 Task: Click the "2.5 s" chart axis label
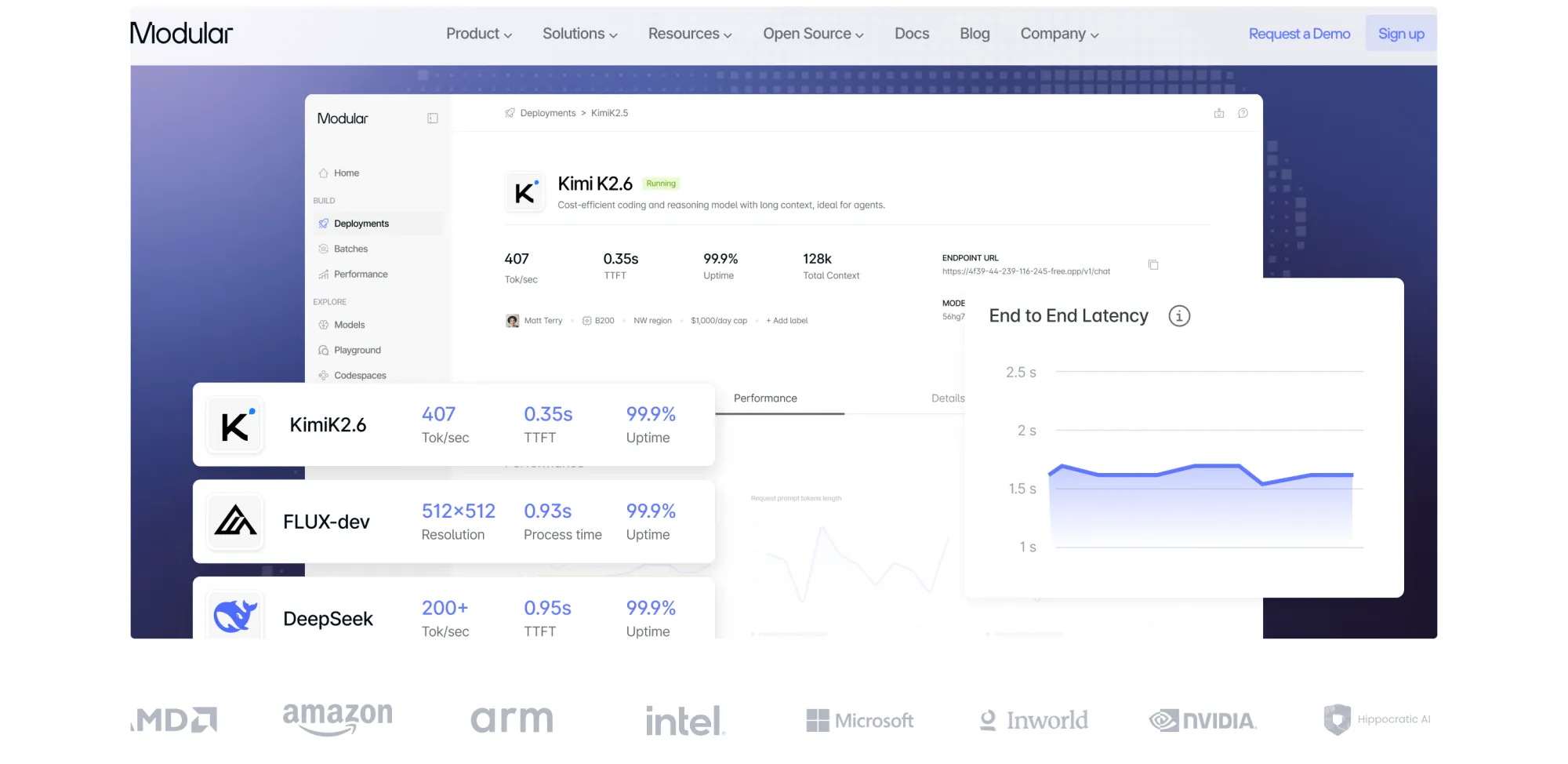tap(1021, 373)
